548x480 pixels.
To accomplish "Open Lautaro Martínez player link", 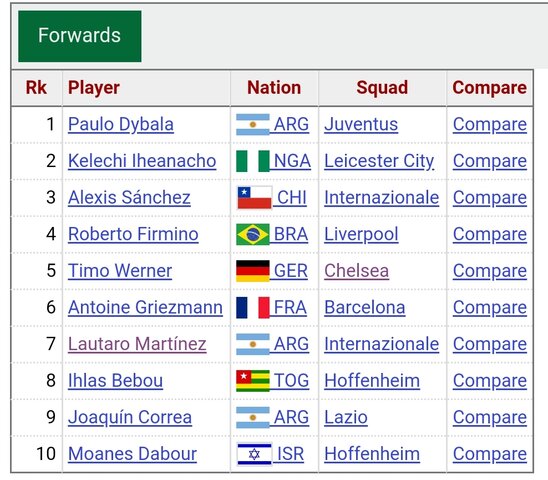I will 137,344.
